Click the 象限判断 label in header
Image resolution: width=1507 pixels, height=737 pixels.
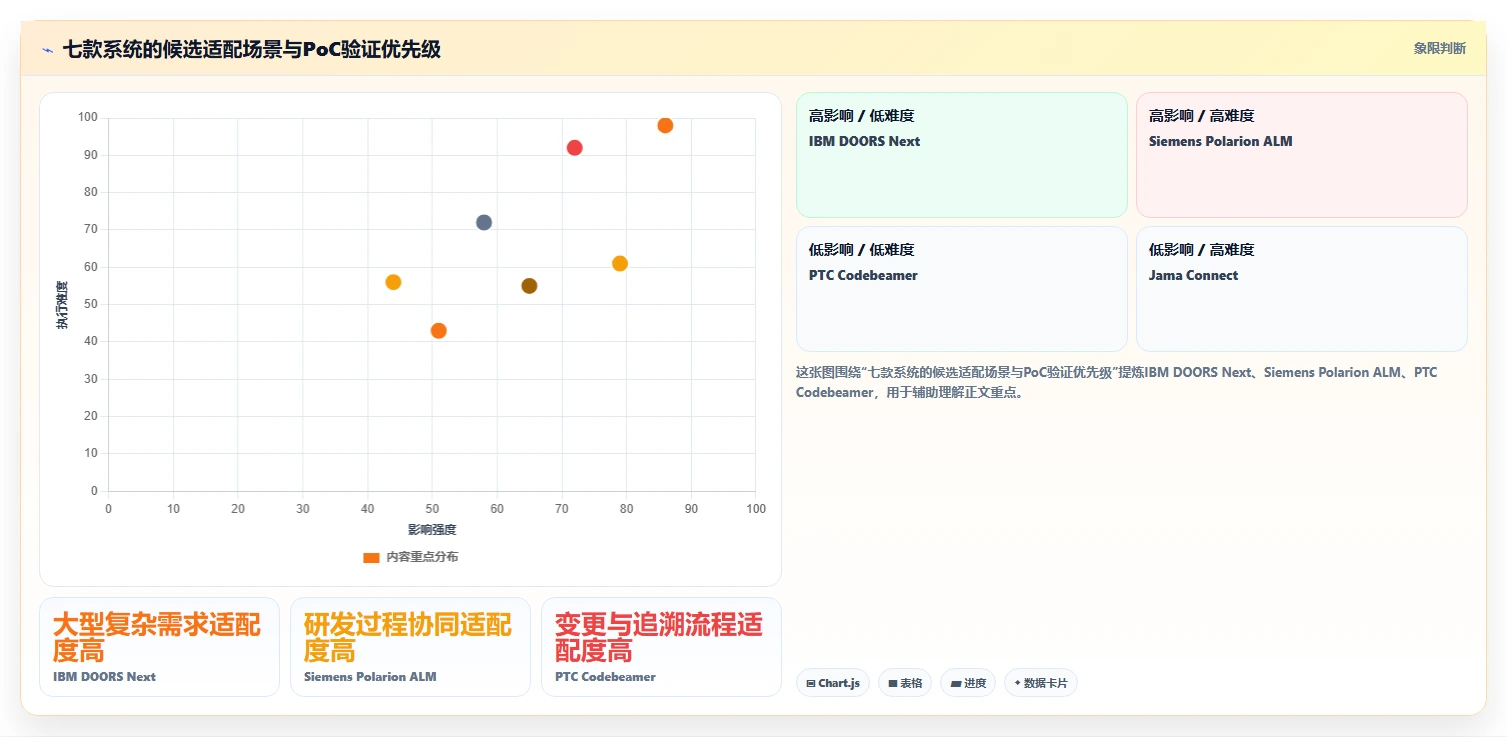[x=1440, y=49]
